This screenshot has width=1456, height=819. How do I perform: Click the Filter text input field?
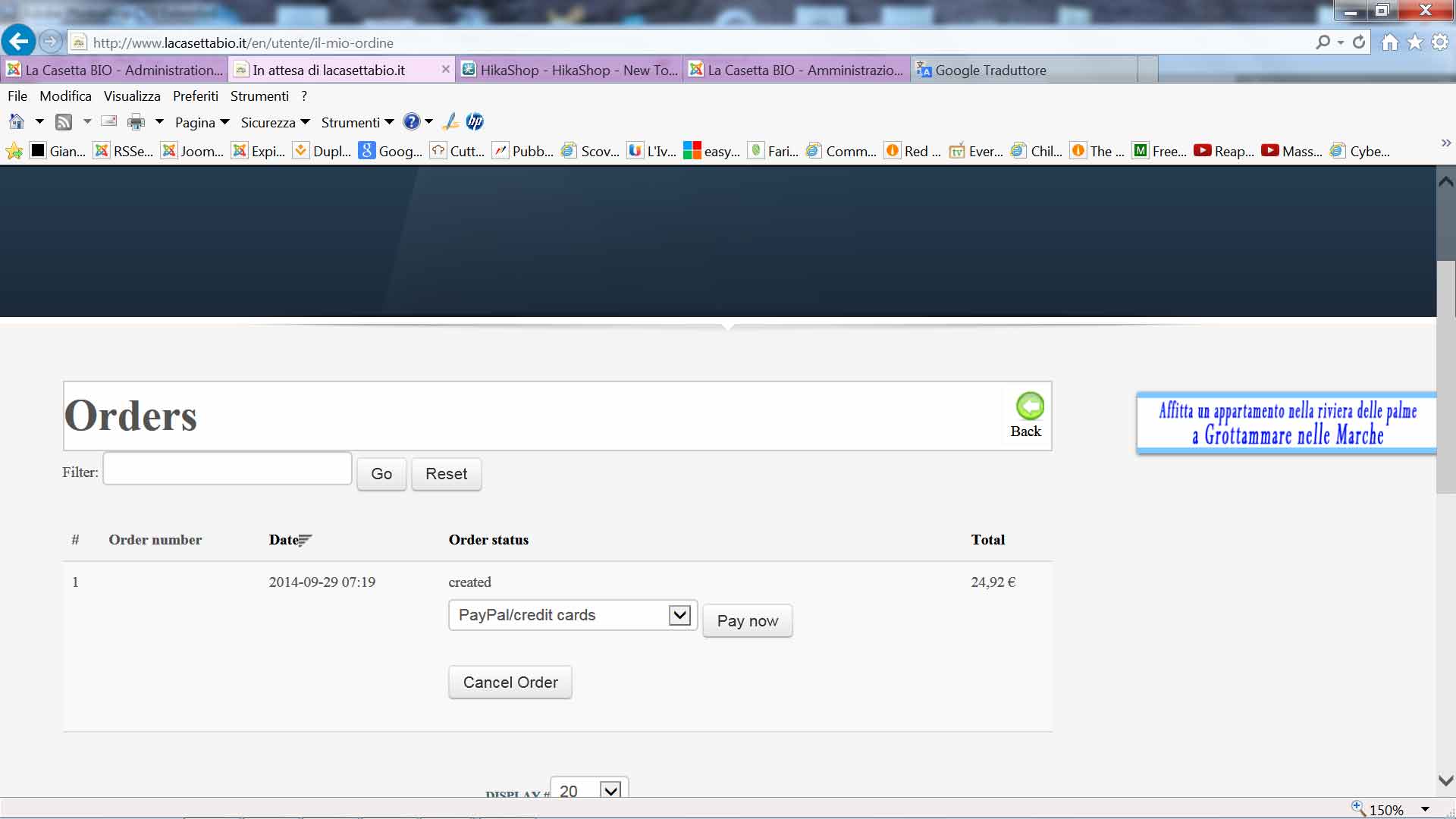click(227, 469)
